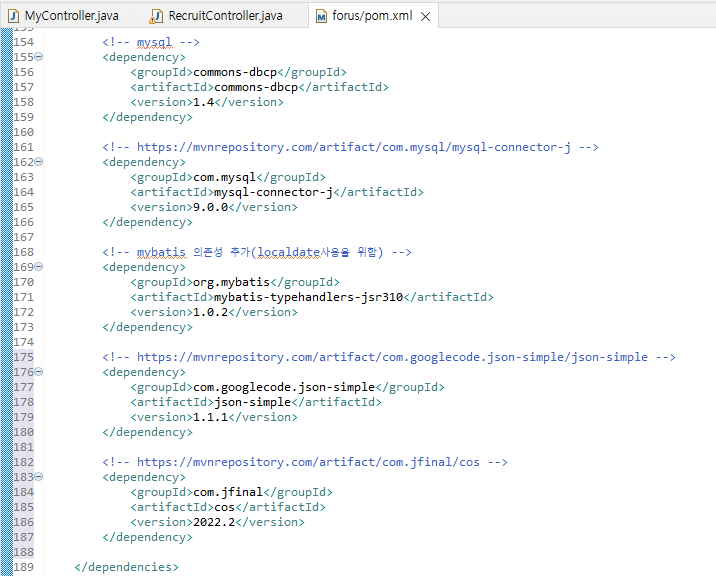Collapse the dependency block at line 169
Screen dimensions: 716x576
(x=39, y=267)
